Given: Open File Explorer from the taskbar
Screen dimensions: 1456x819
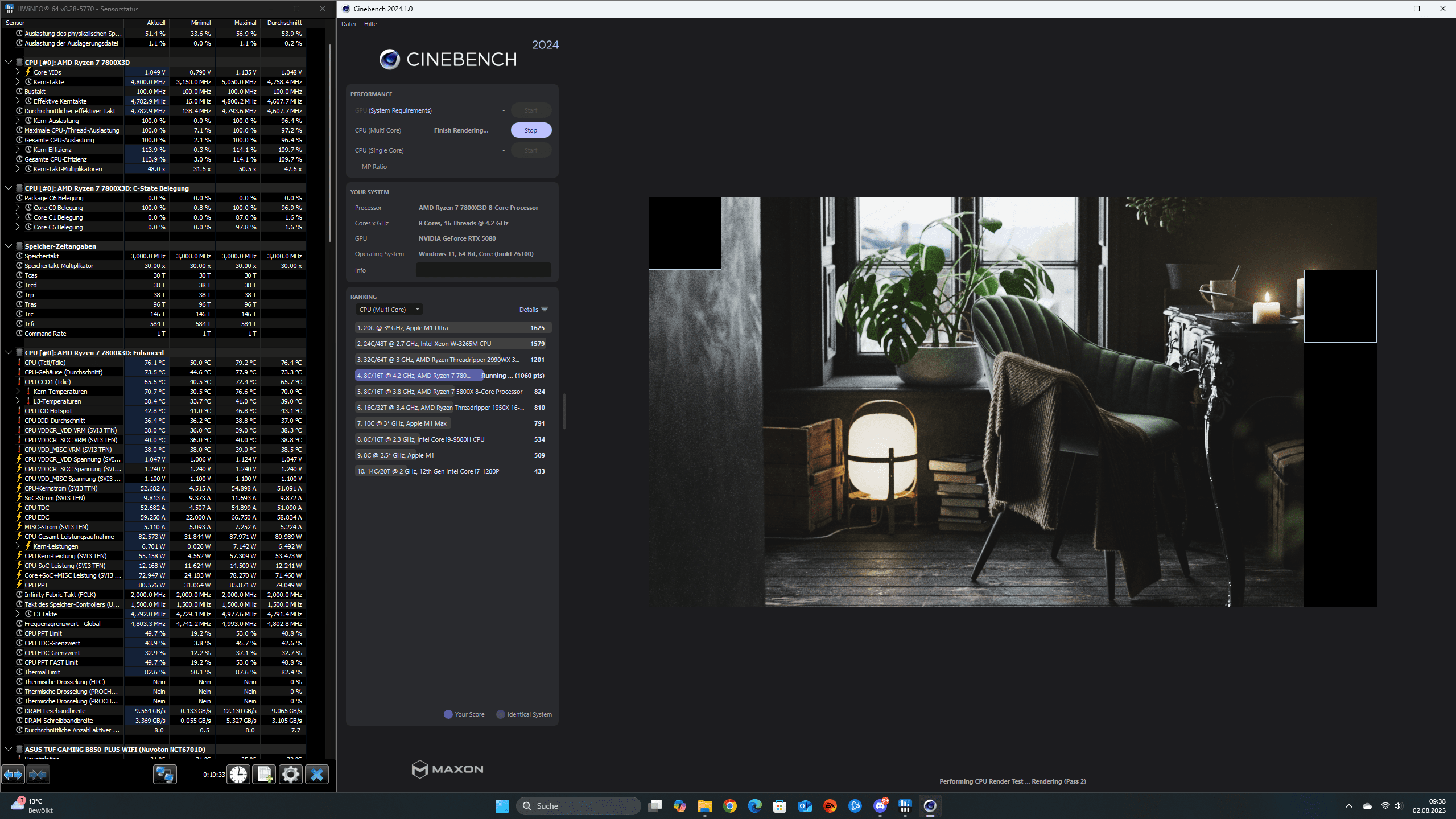Looking at the screenshot, I should tap(704, 806).
